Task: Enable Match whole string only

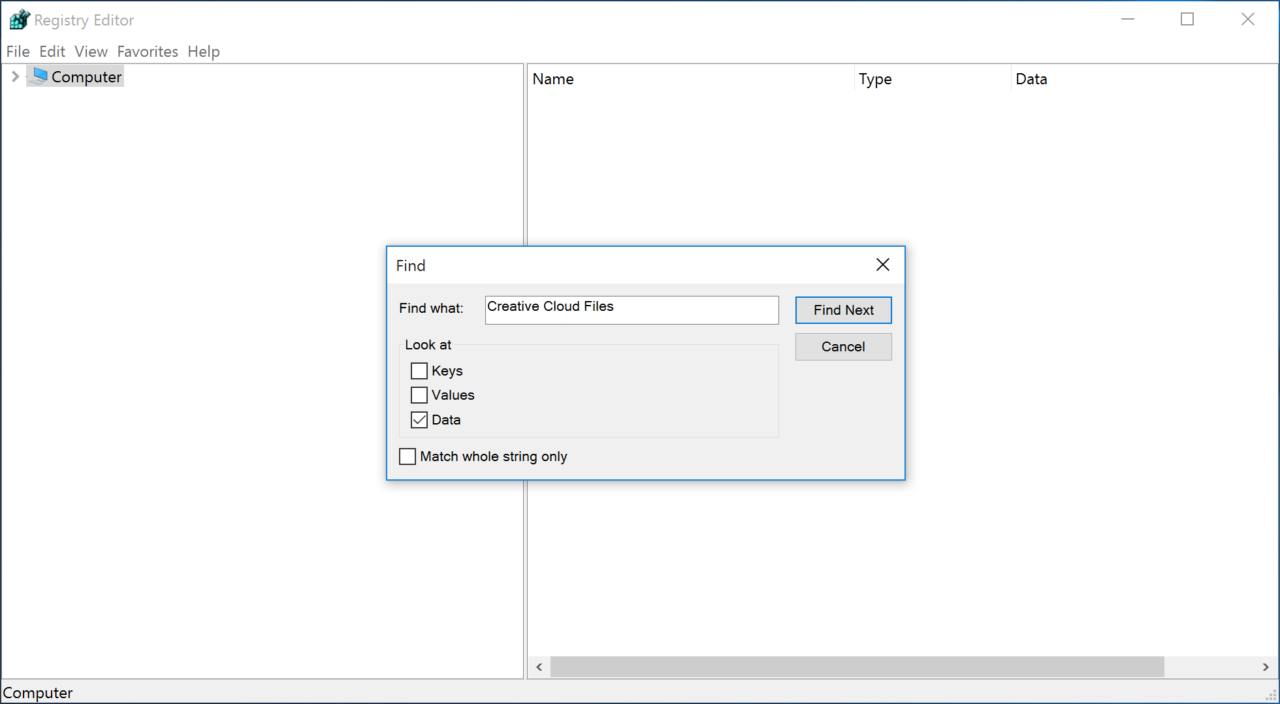Action: click(x=407, y=456)
